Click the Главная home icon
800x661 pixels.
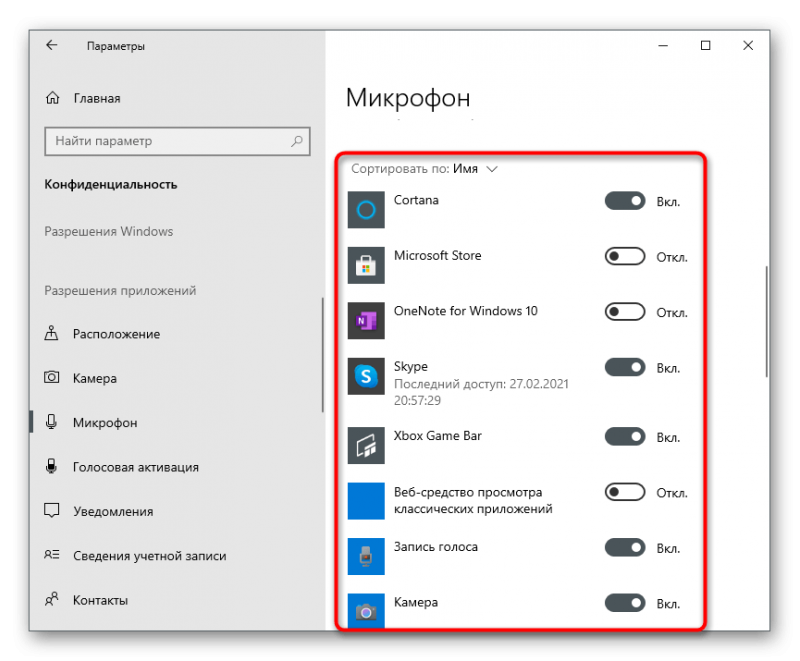click(x=53, y=97)
